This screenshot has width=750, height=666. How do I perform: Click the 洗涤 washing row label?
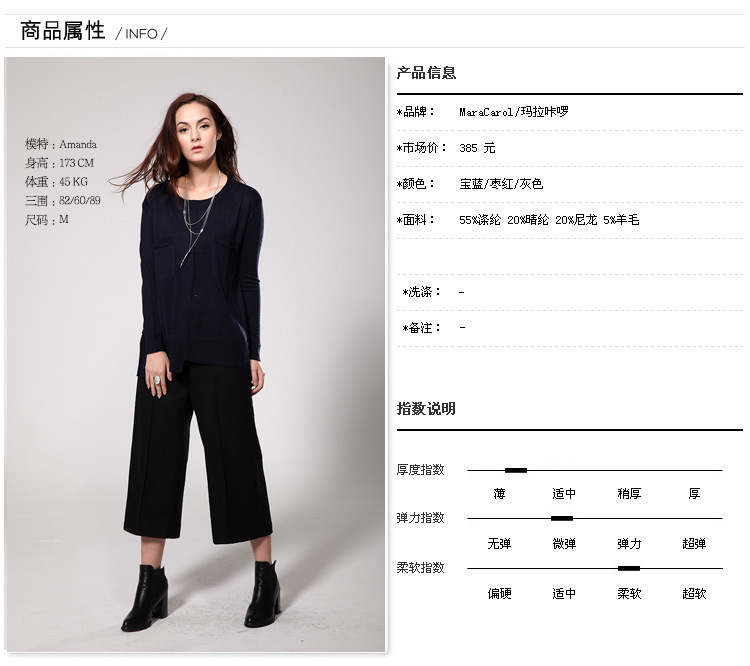coord(421,291)
